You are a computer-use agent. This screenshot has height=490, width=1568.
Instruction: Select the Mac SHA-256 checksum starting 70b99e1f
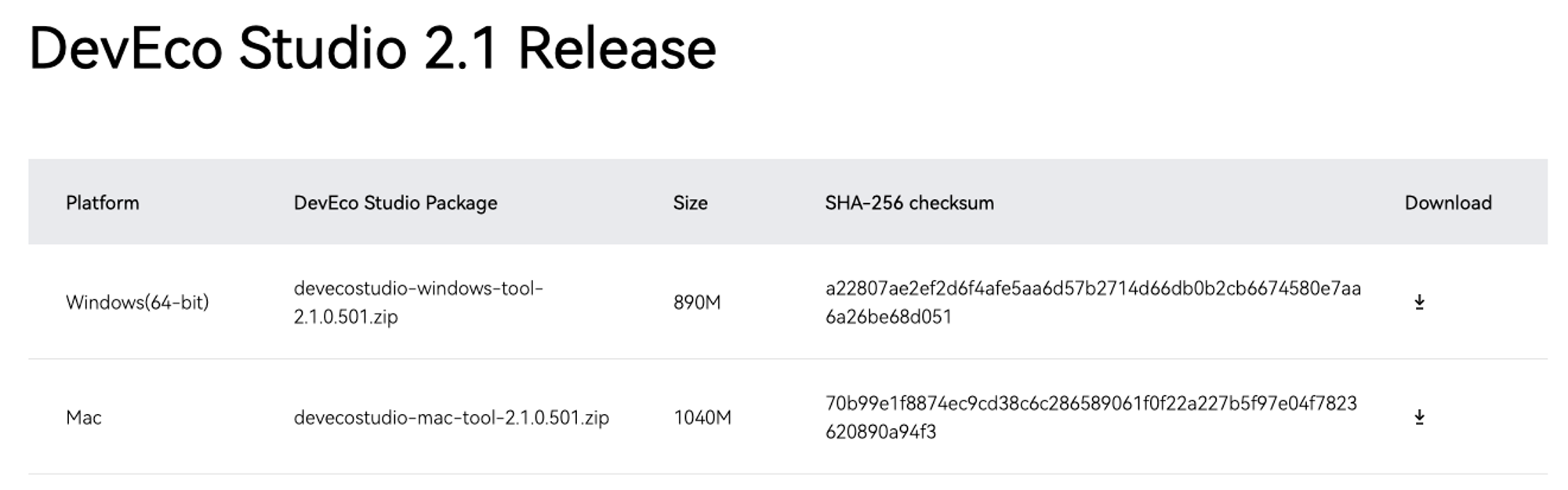pyautogui.click(x=1091, y=417)
